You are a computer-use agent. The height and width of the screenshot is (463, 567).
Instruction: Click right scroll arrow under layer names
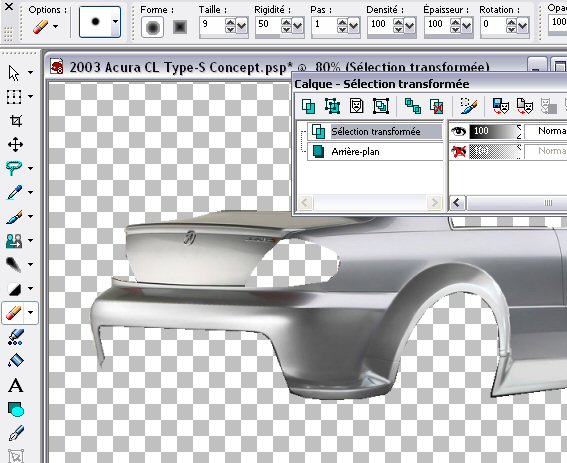pos(434,203)
